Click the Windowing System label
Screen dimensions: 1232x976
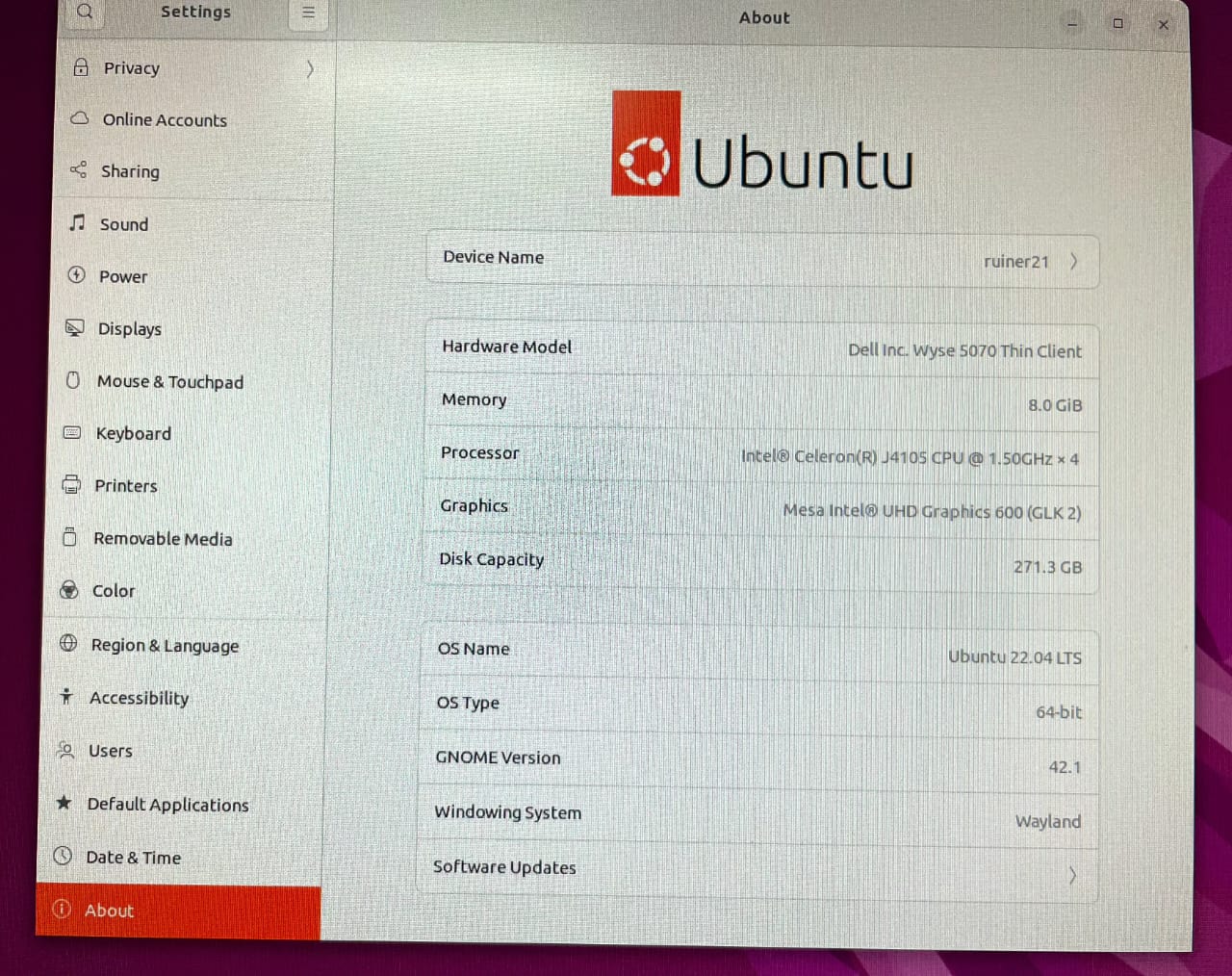point(507,812)
